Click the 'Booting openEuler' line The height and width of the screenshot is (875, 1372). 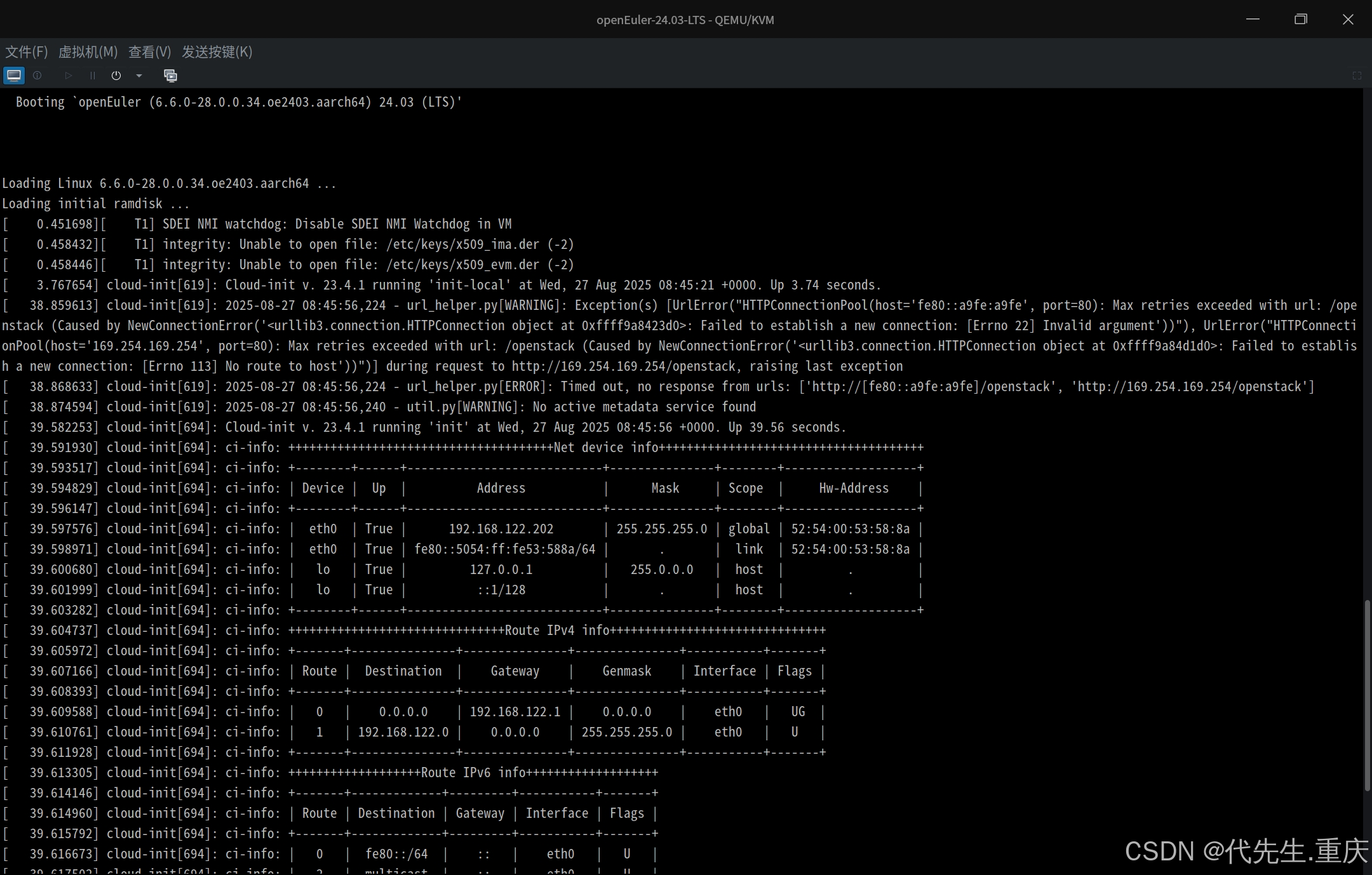[239, 102]
